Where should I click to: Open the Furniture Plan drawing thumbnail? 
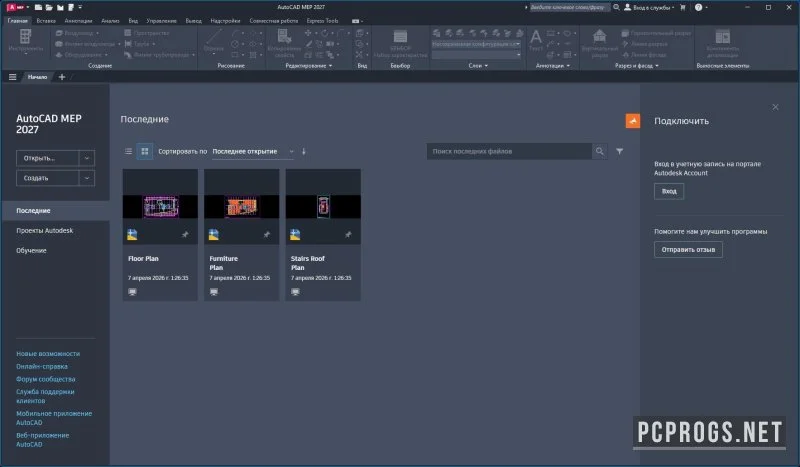pyautogui.click(x=242, y=207)
